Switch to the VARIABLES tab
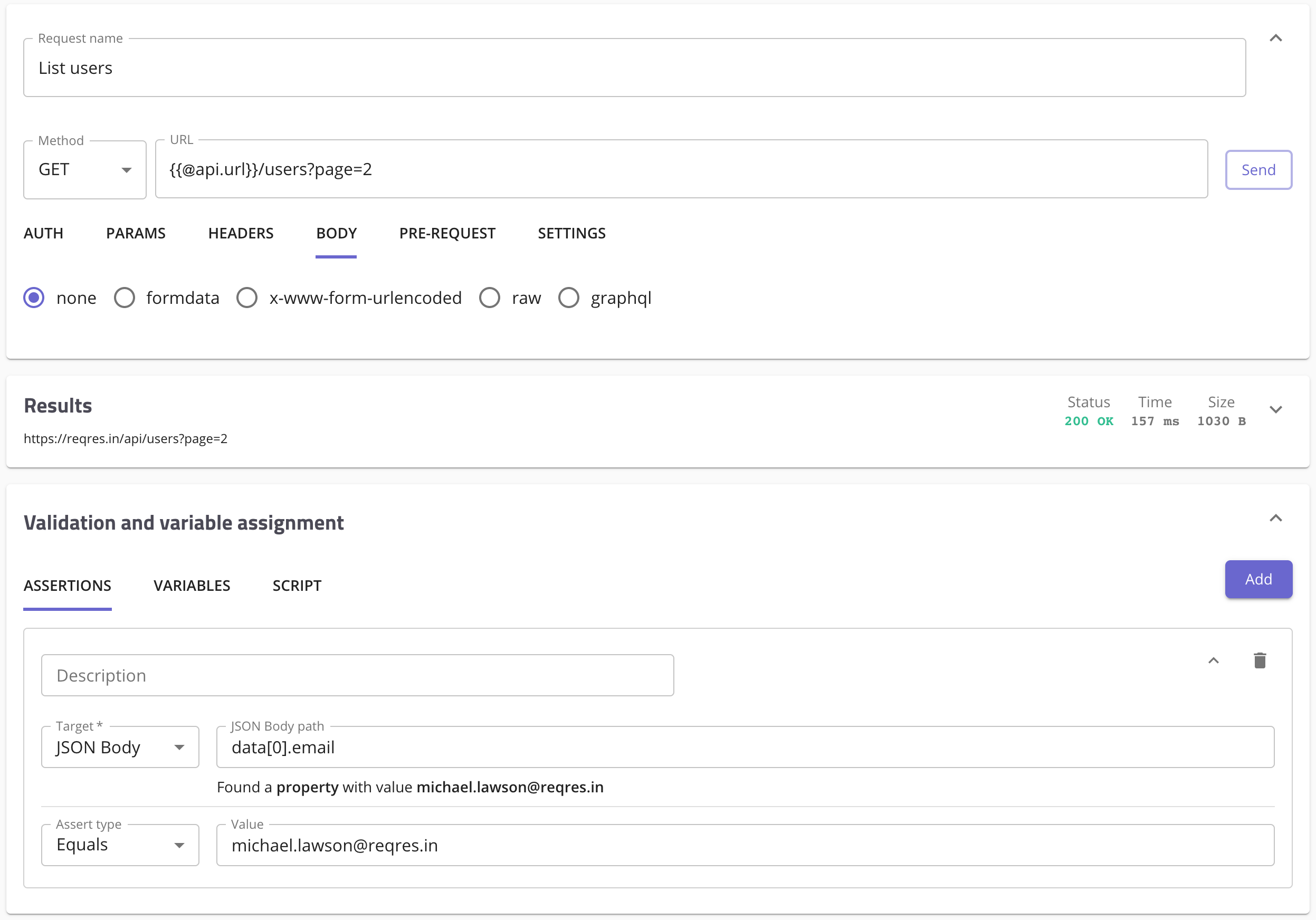This screenshot has width=1316, height=920. click(x=192, y=586)
